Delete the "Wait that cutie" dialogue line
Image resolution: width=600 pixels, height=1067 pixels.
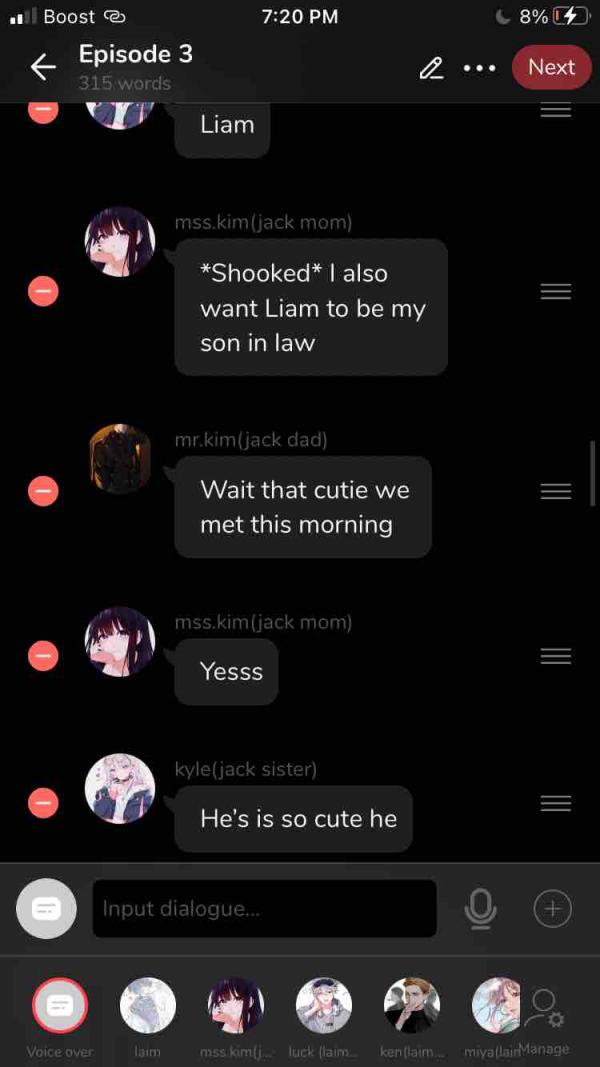tap(43, 491)
